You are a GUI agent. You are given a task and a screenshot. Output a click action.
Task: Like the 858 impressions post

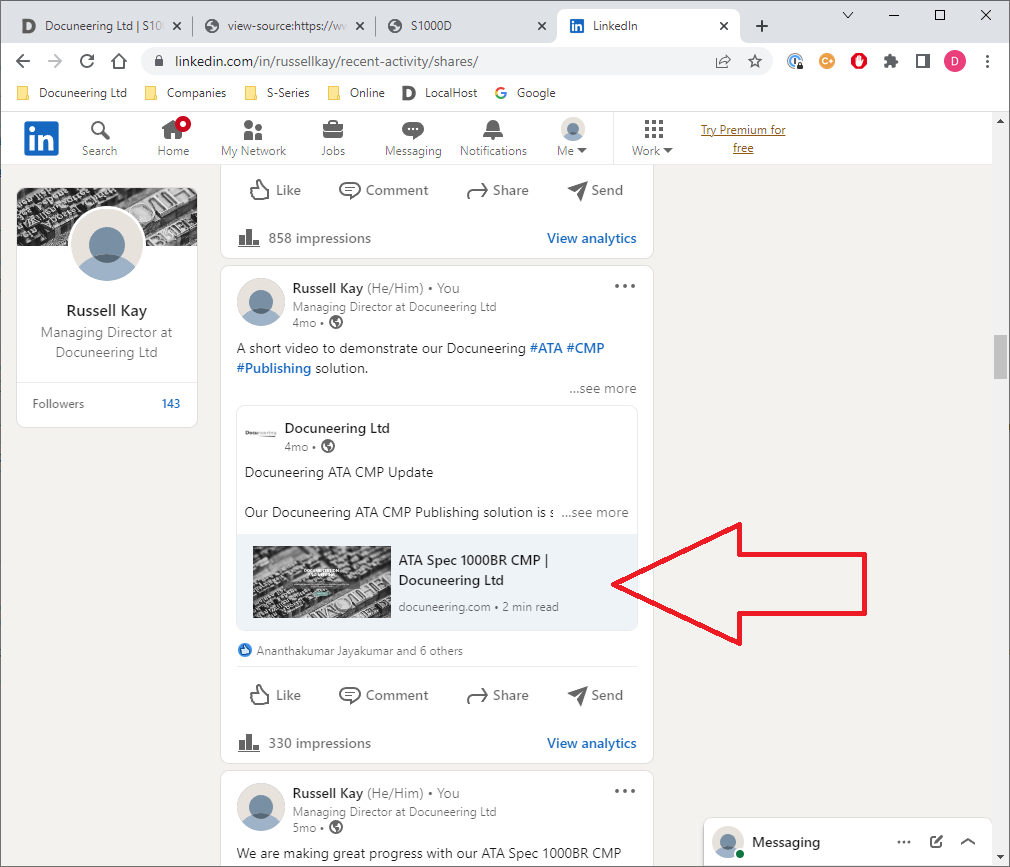pyautogui.click(x=275, y=190)
